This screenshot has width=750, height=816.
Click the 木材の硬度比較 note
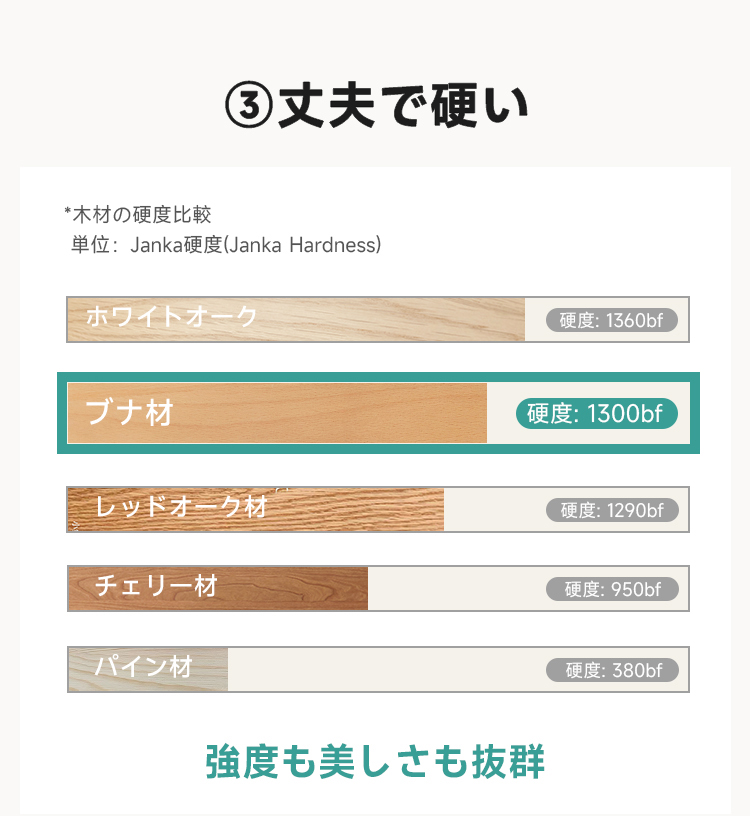pyautogui.click(x=137, y=214)
